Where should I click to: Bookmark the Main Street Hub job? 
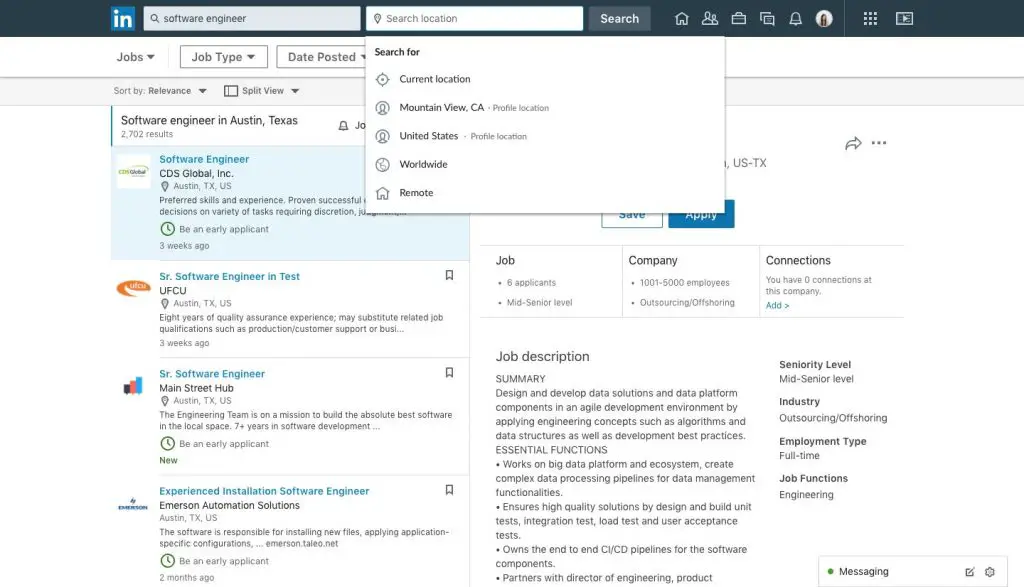click(449, 372)
